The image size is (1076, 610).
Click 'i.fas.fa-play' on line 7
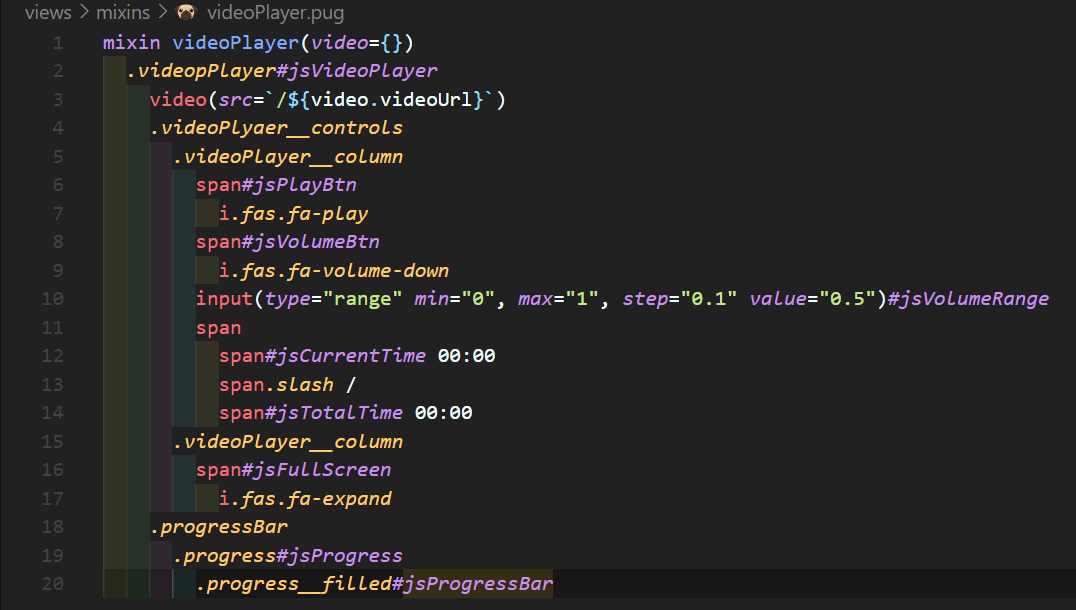click(x=294, y=214)
